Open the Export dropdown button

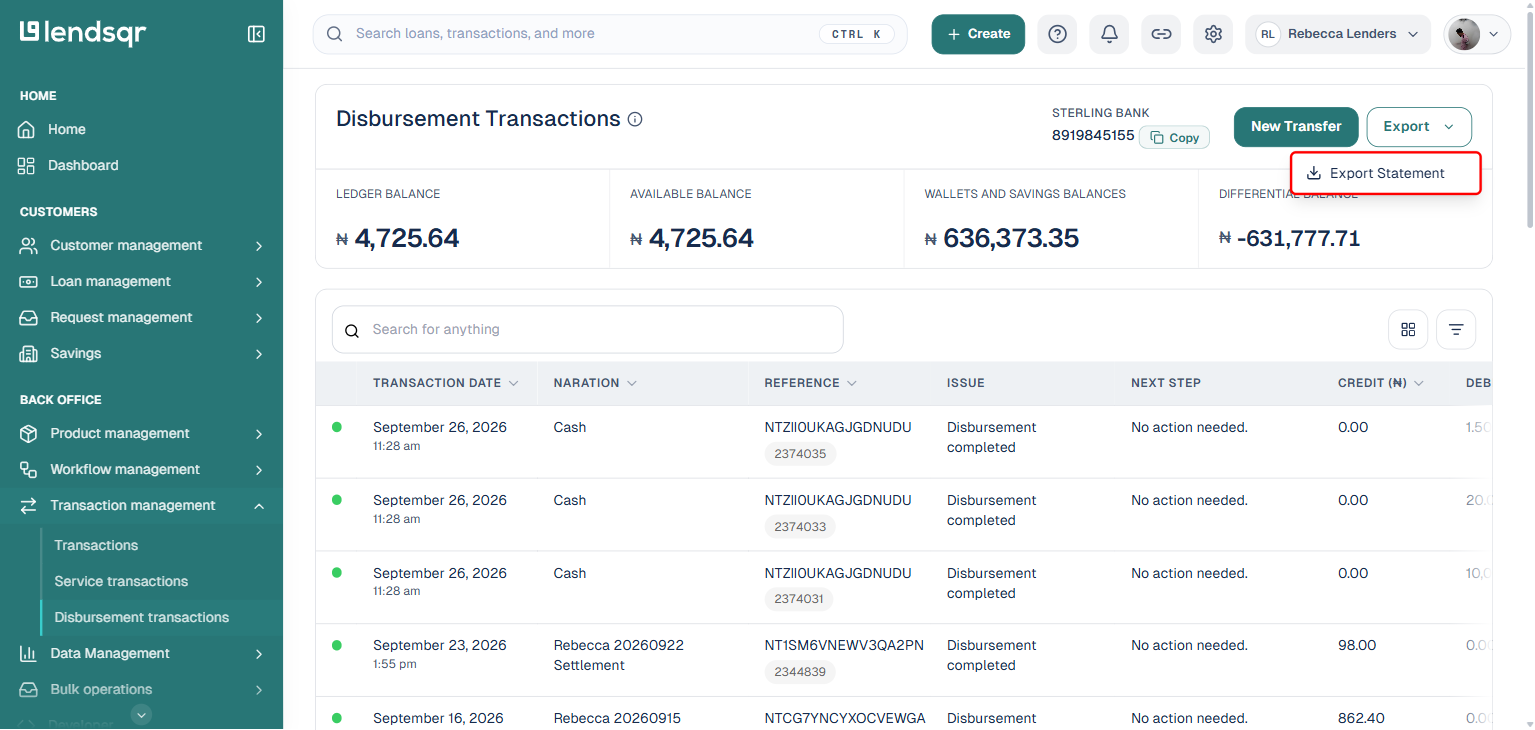click(x=1419, y=127)
